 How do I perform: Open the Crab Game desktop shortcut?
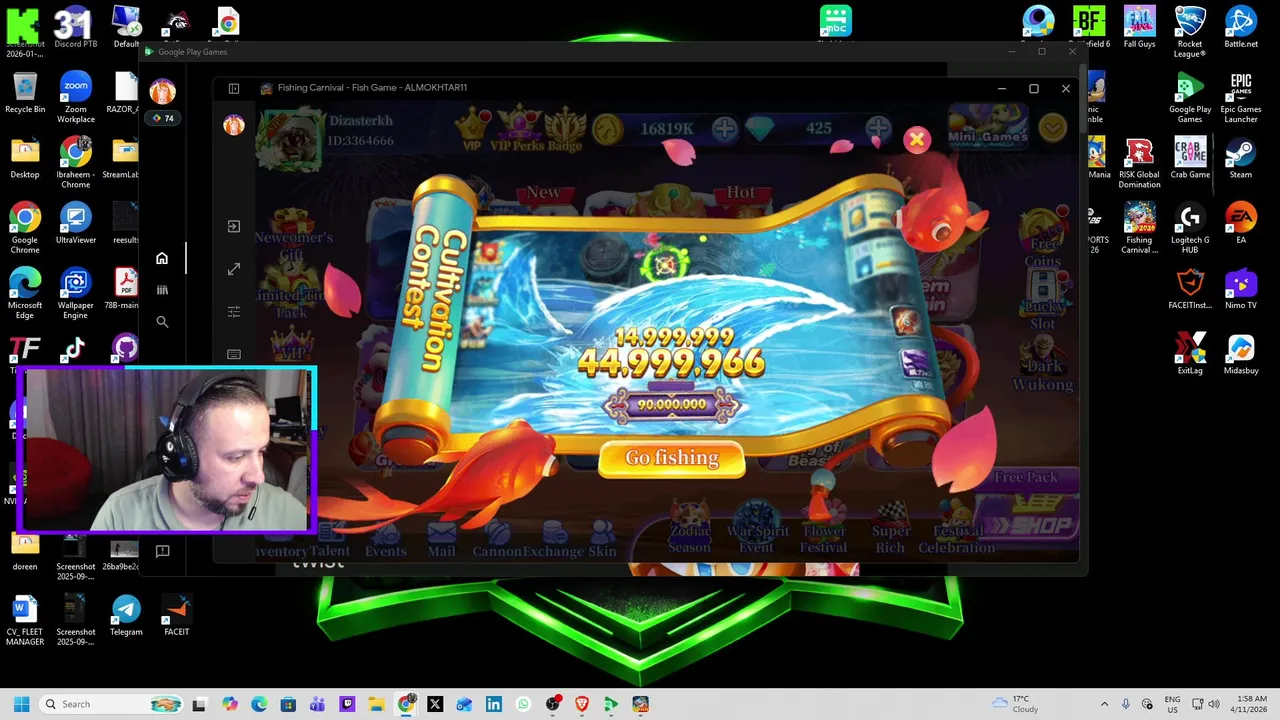pyautogui.click(x=1190, y=160)
